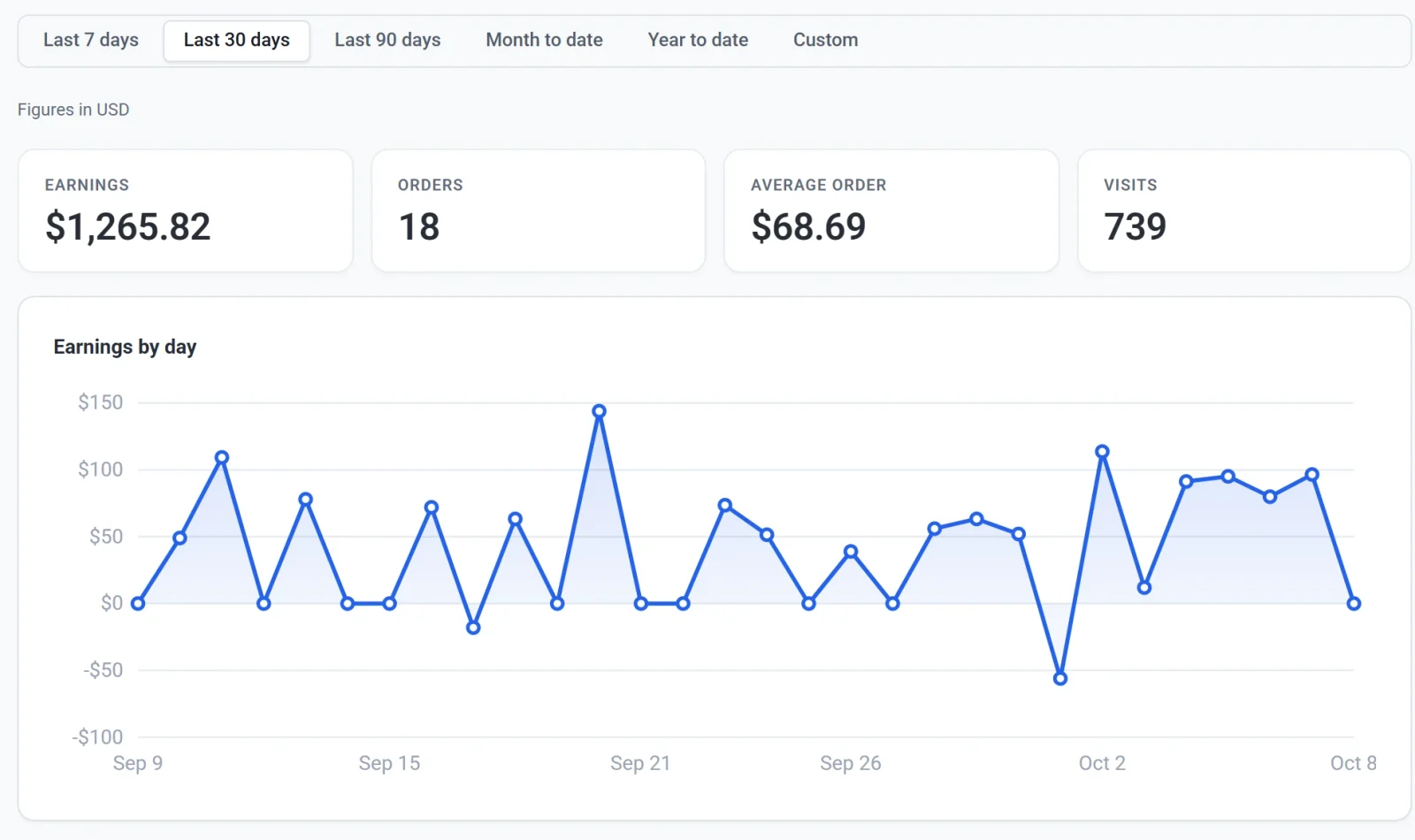Image resolution: width=1415 pixels, height=840 pixels.
Task: Select the Last 7 days tab
Action: (91, 41)
